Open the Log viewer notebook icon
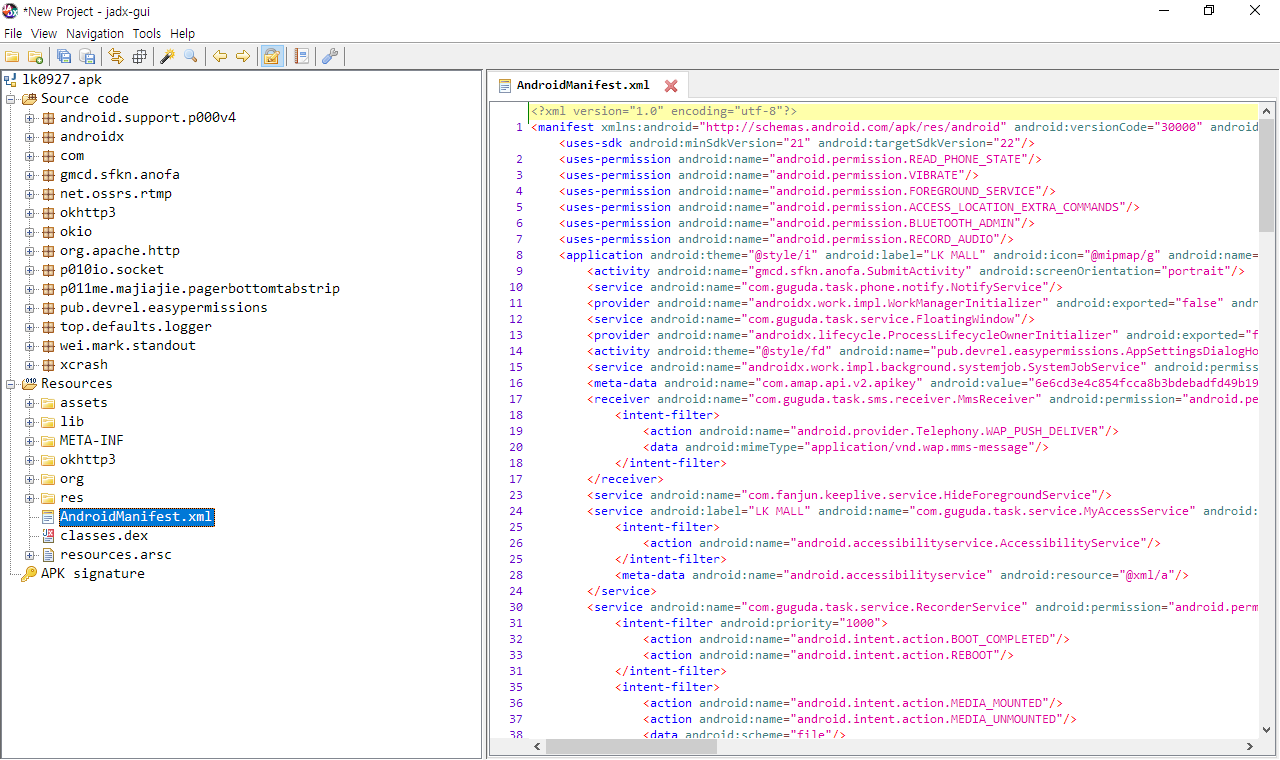This screenshot has height=760, width=1280. click(301, 57)
